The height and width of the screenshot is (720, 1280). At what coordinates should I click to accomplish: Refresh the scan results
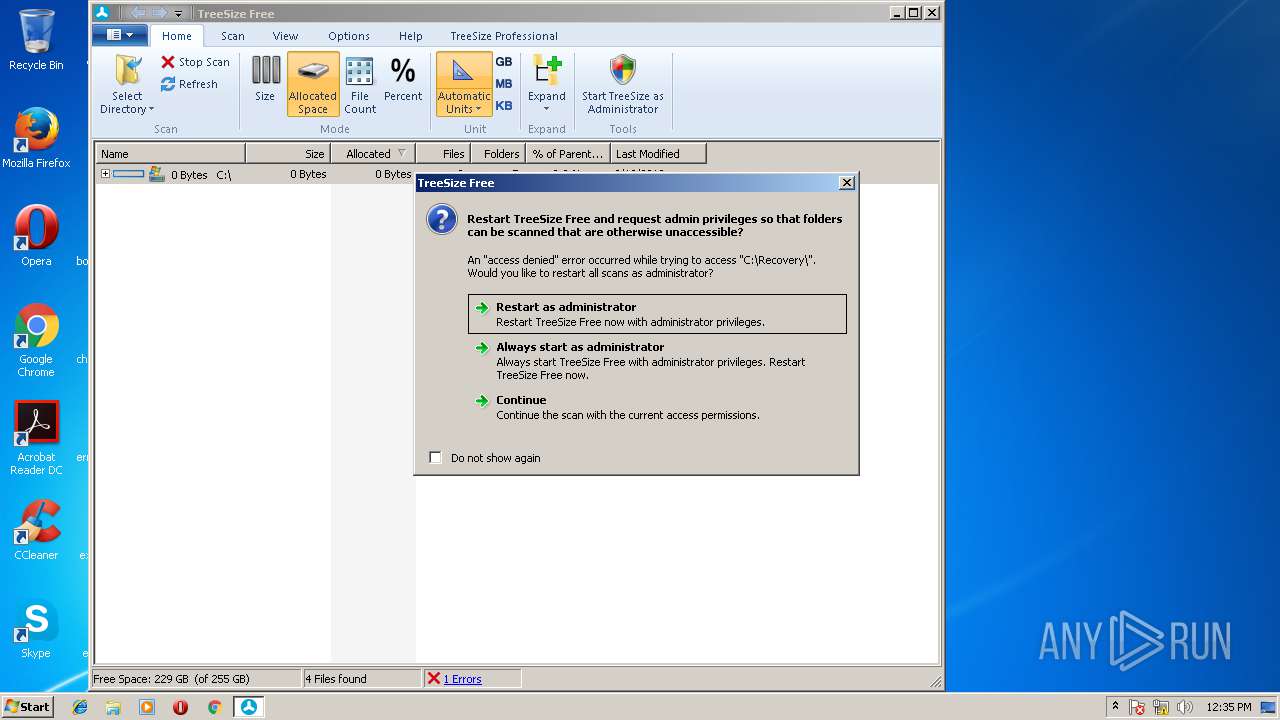(189, 84)
